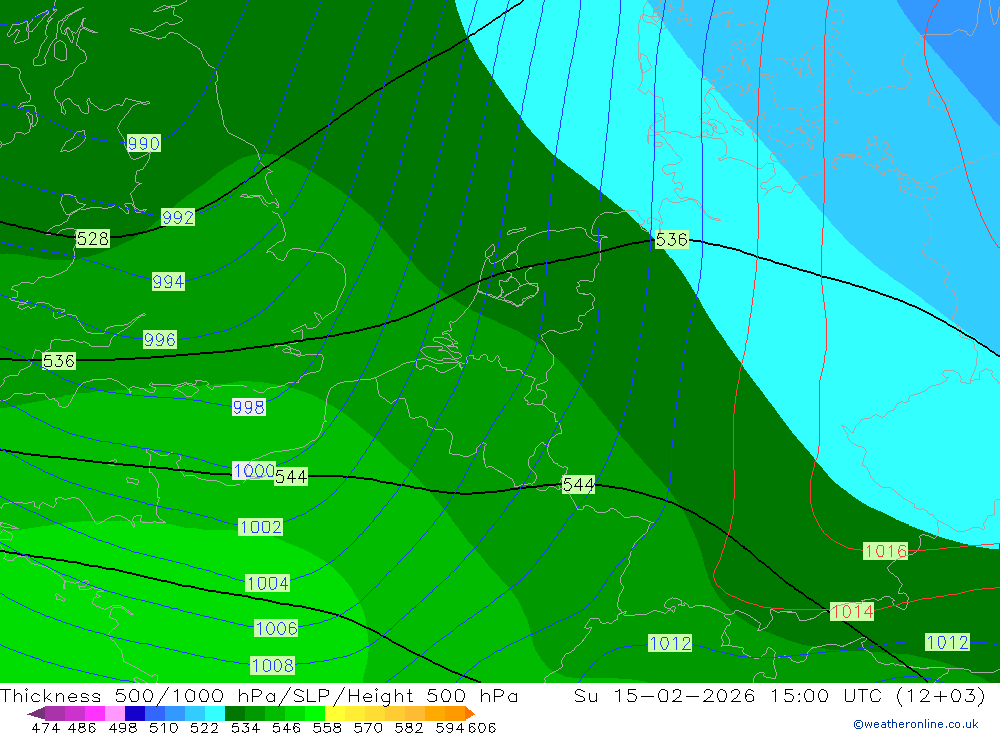Click the legend value 546
The height and width of the screenshot is (733, 1000).
tap(286, 727)
